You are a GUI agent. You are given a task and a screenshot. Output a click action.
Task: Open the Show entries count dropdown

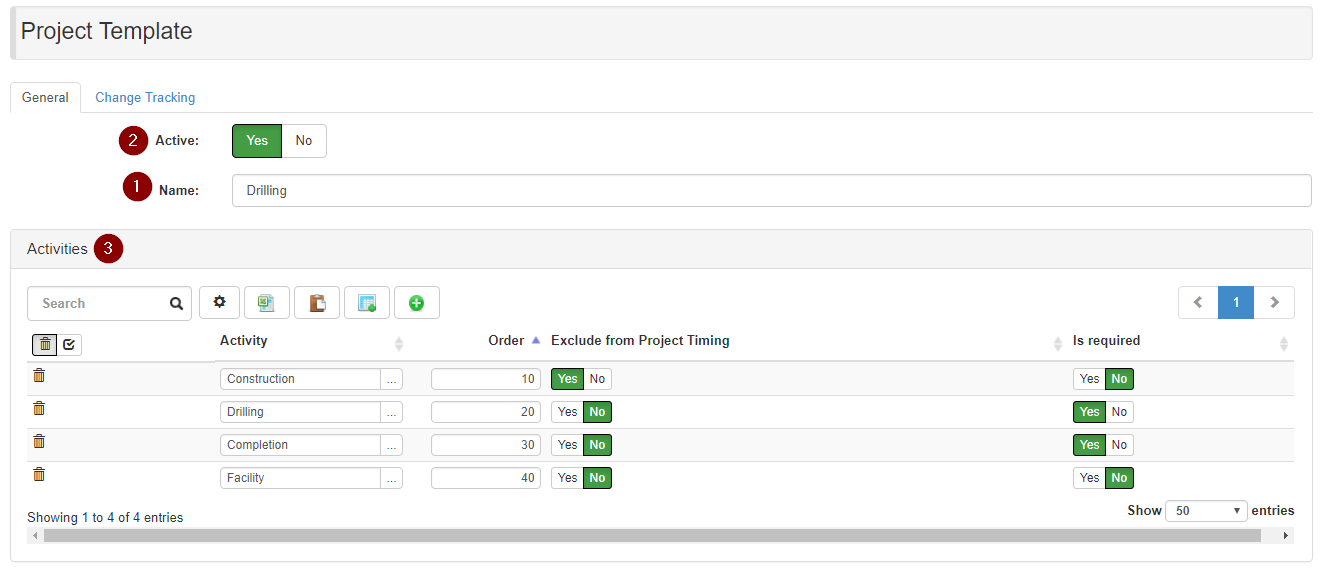tap(1208, 511)
